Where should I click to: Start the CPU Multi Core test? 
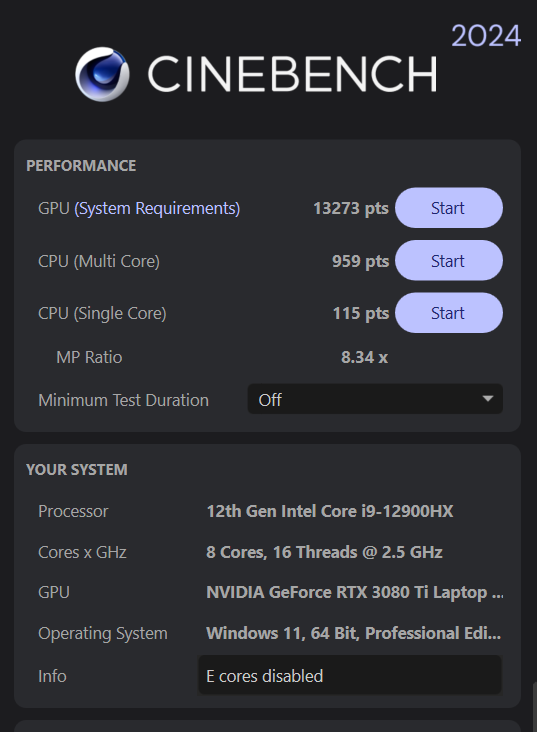tap(449, 260)
